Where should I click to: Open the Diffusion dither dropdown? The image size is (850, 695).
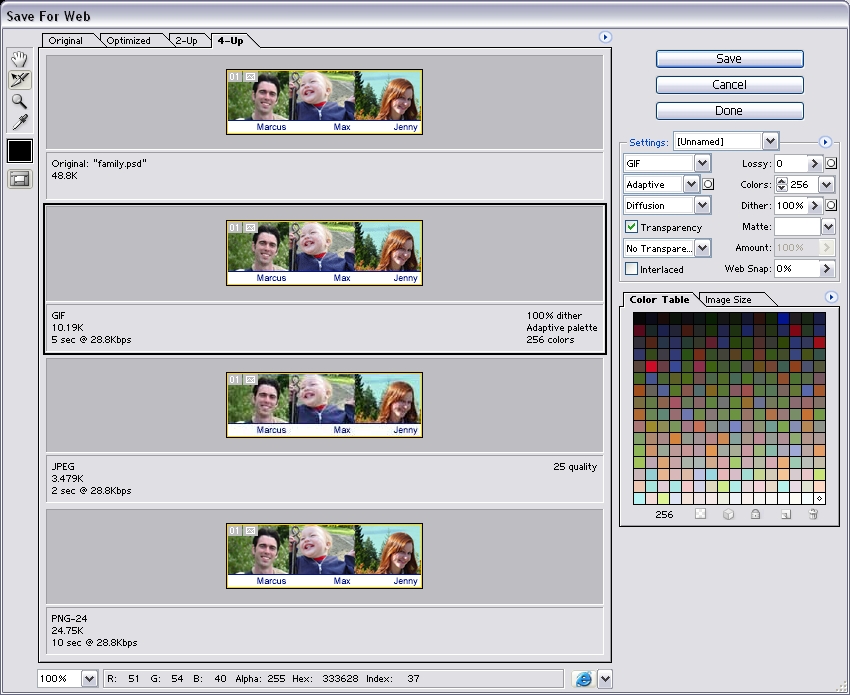click(702, 205)
